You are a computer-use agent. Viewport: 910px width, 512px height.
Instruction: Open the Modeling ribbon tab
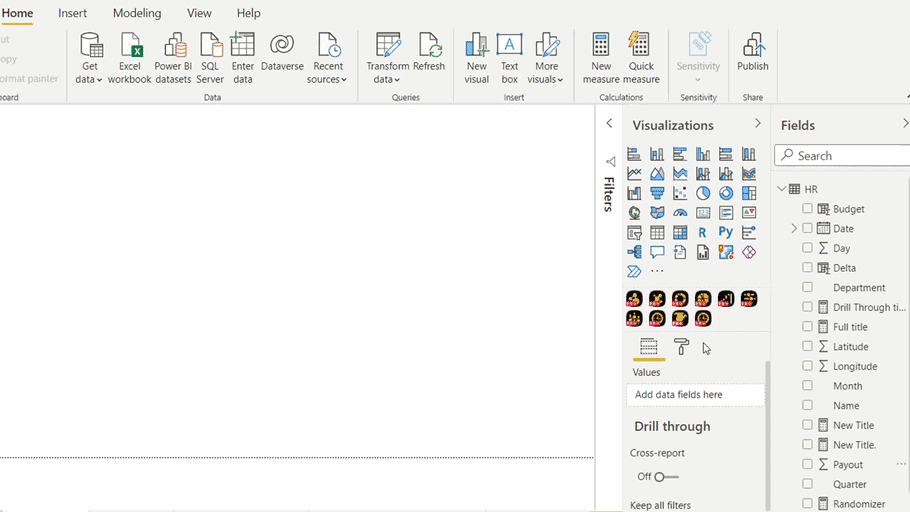137,13
